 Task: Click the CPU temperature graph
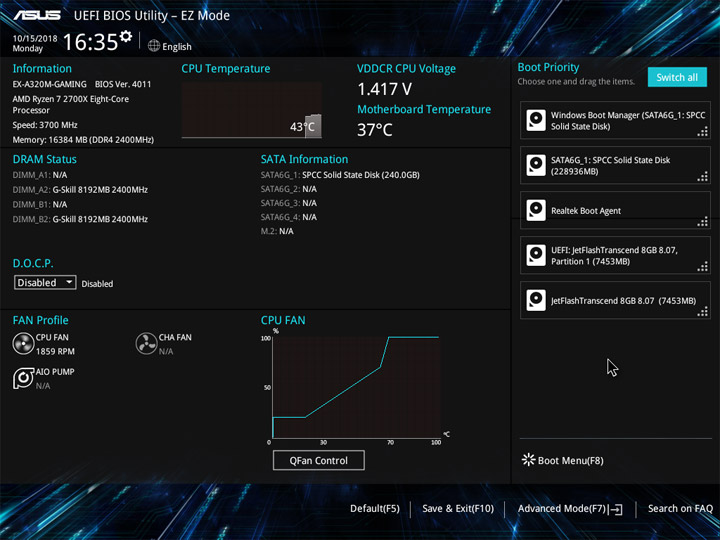click(252, 110)
